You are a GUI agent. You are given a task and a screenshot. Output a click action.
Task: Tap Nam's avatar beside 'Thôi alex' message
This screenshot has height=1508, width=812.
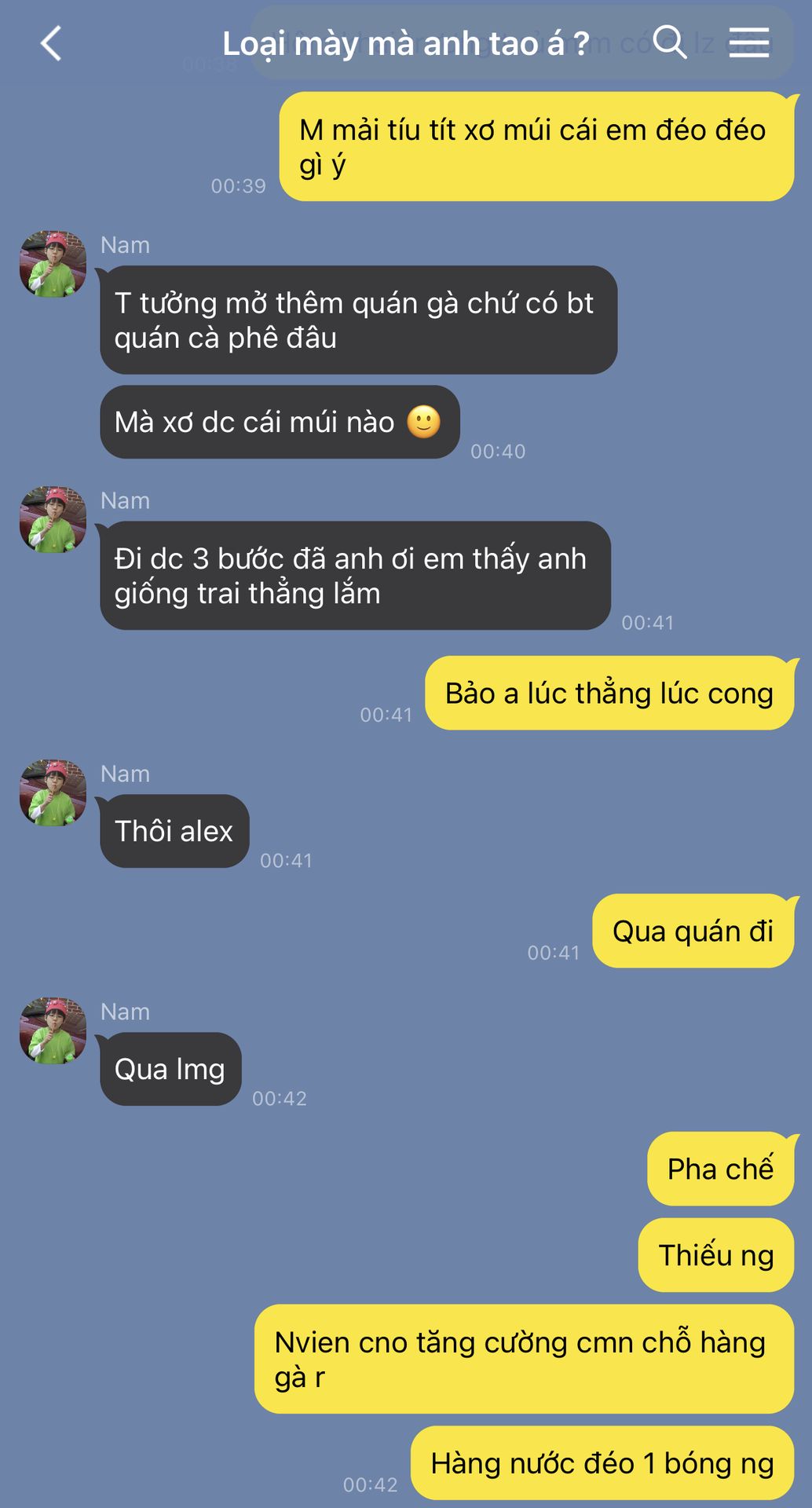click(53, 792)
